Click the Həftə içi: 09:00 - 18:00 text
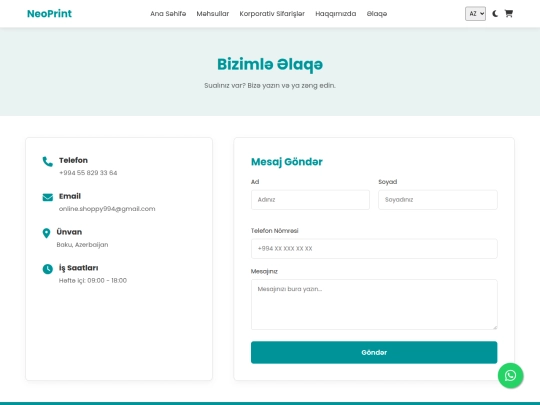Image resolution: width=540 pixels, height=405 pixels. click(93, 280)
